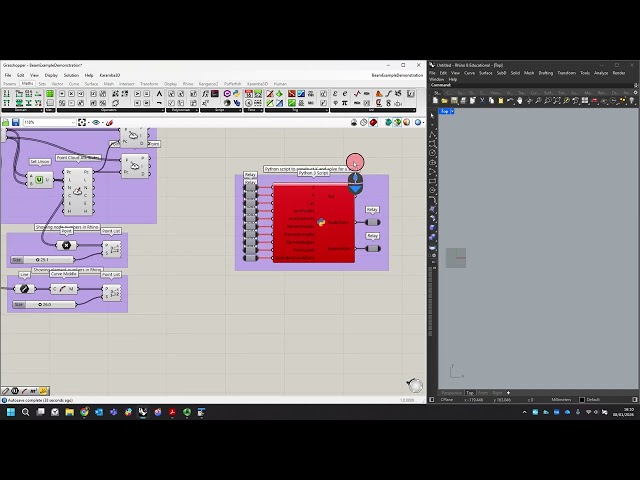Click the Rhino light bulb icon

click(632, 100)
